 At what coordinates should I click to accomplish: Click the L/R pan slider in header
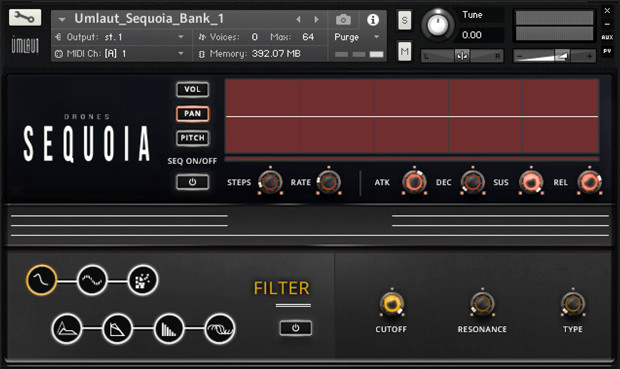[x=461, y=56]
